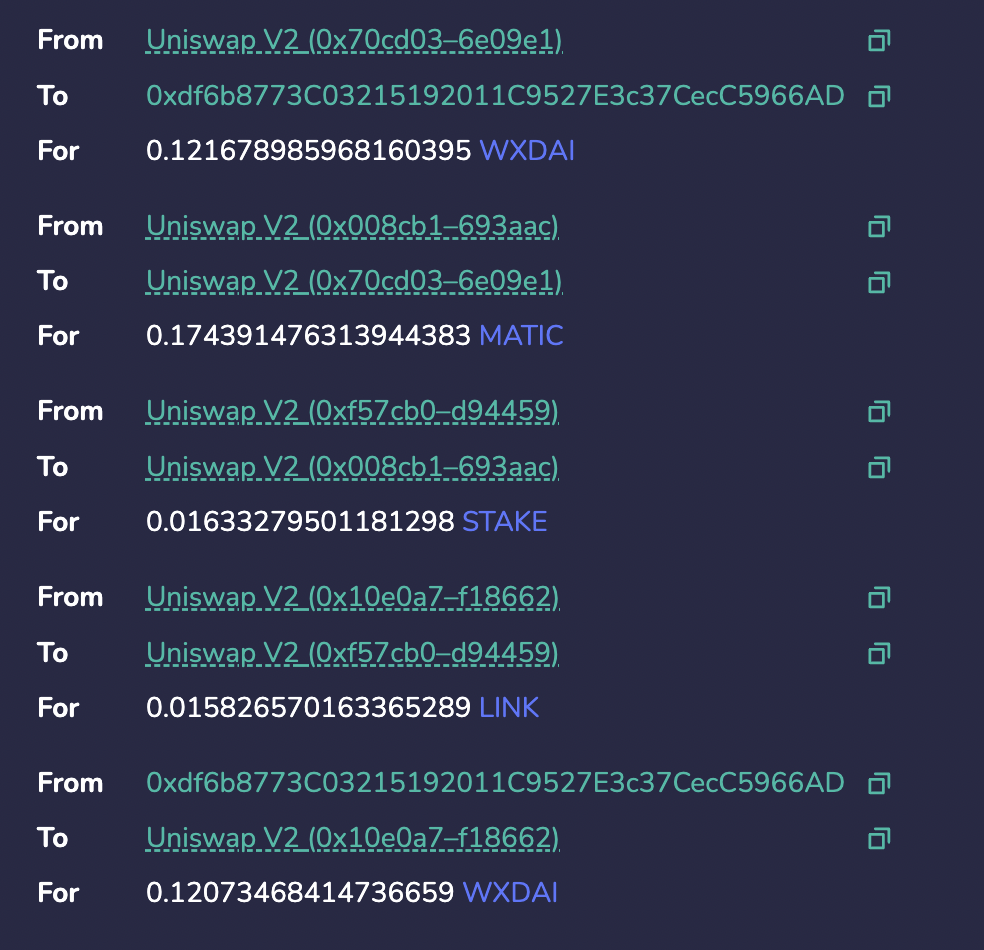The height and width of the screenshot is (950, 984).
Task: View the LINK token page
Action: point(510,707)
